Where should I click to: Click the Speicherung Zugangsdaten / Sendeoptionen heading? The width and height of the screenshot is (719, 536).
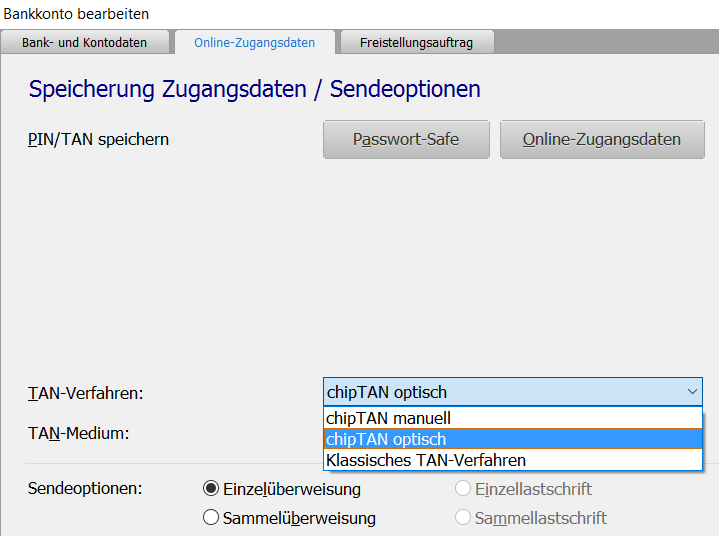[x=255, y=89]
